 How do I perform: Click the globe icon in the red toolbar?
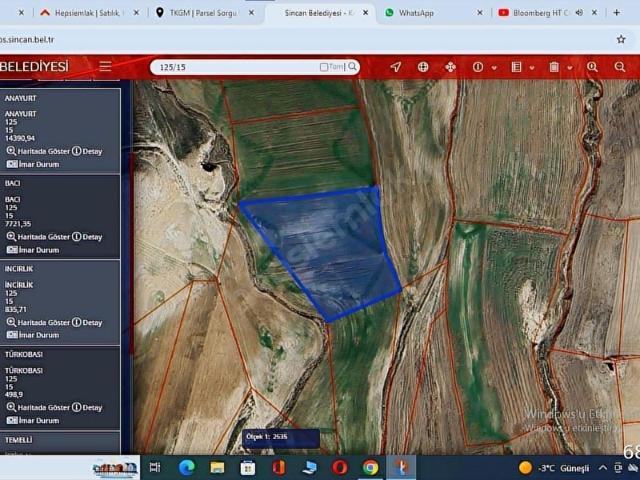click(423, 67)
